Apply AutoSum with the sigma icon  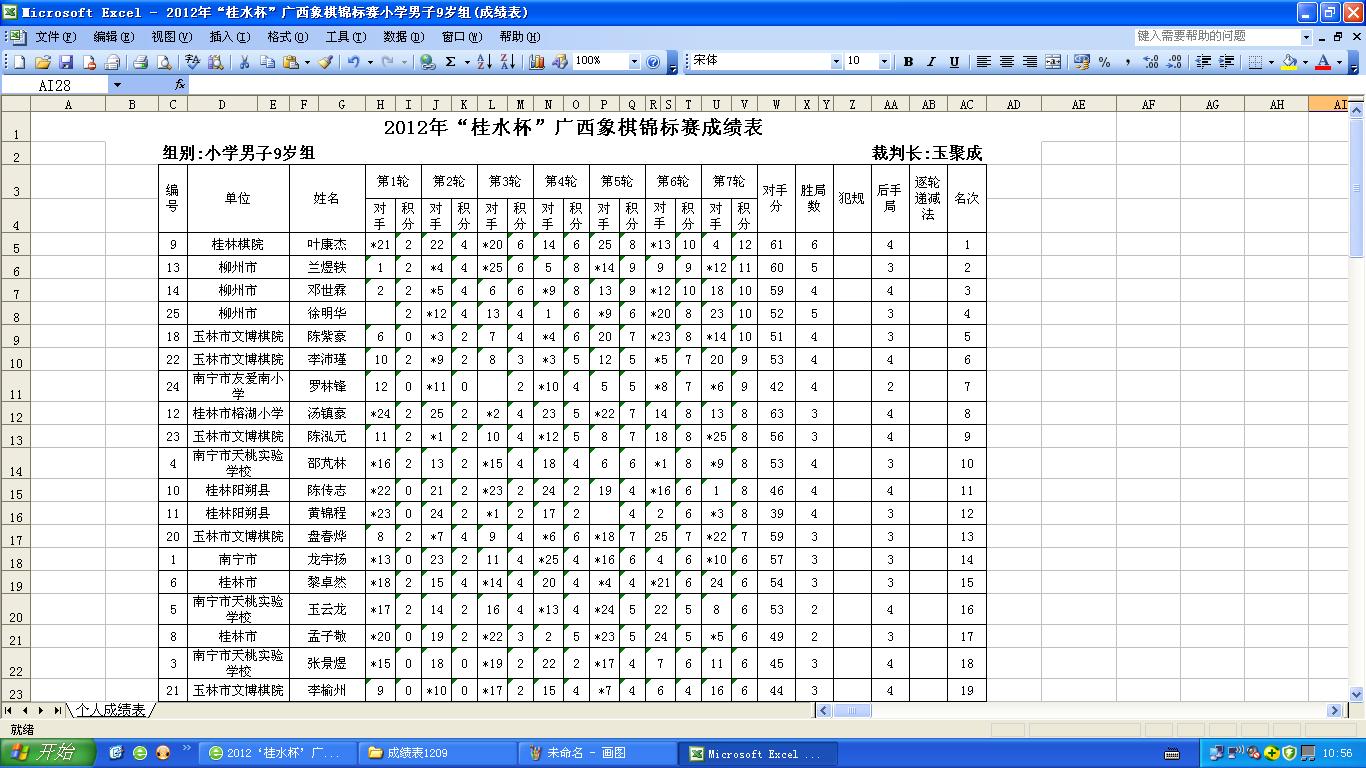[450, 61]
